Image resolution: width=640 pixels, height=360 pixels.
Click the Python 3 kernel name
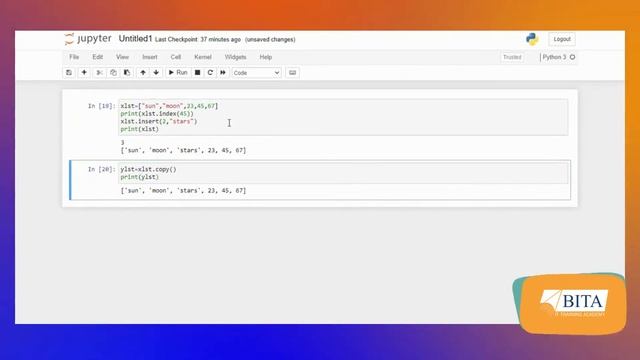pyautogui.click(x=554, y=57)
